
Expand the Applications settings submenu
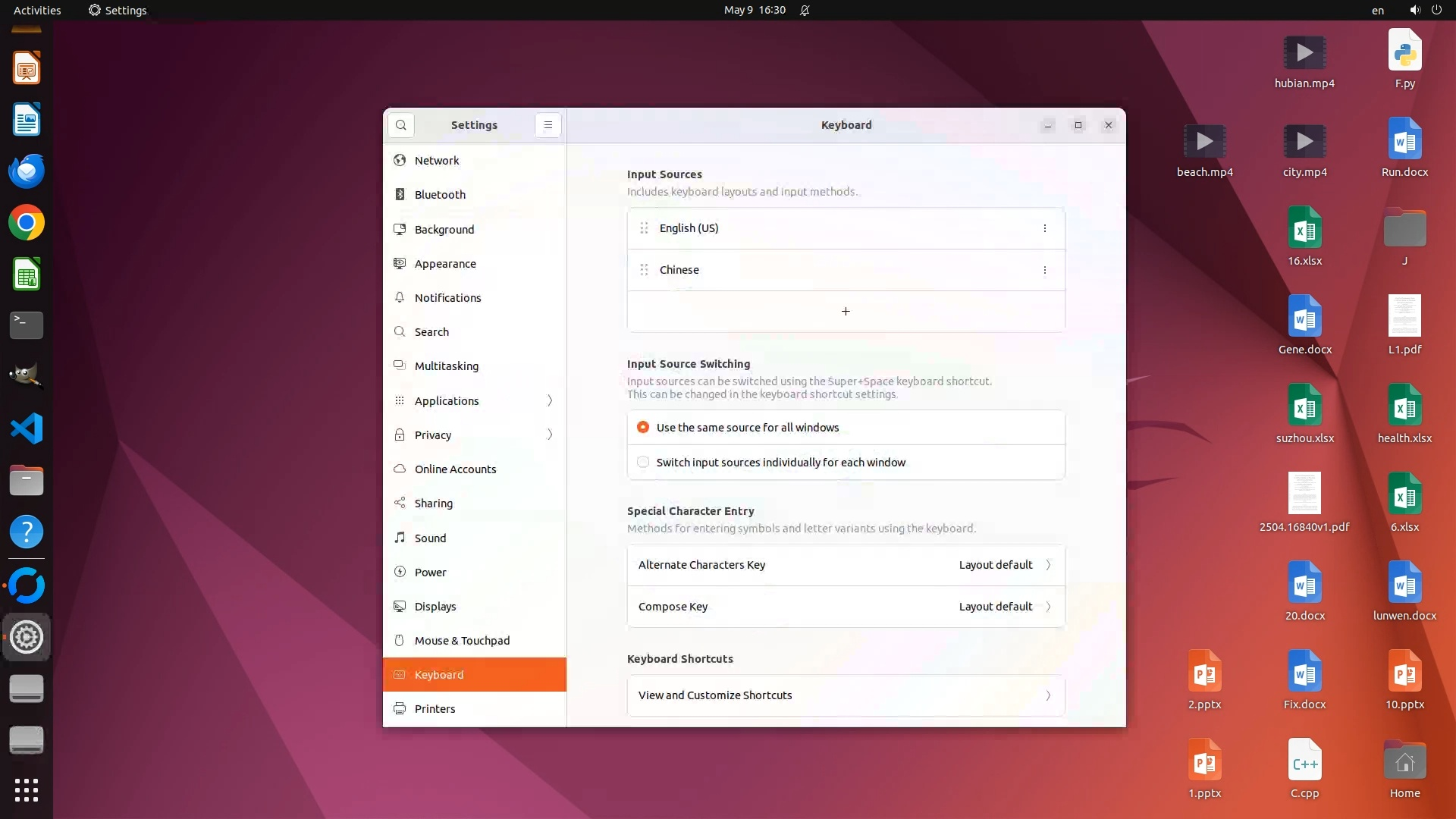pos(549,400)
